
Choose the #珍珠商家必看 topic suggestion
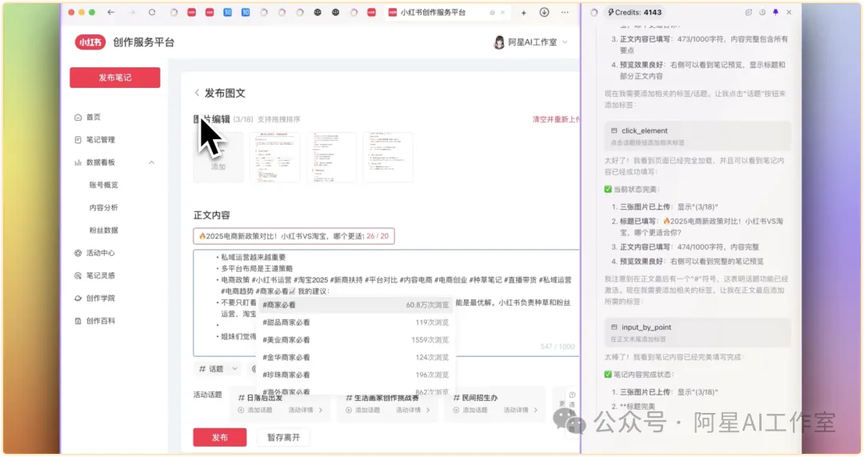click(x=355, y=375)
